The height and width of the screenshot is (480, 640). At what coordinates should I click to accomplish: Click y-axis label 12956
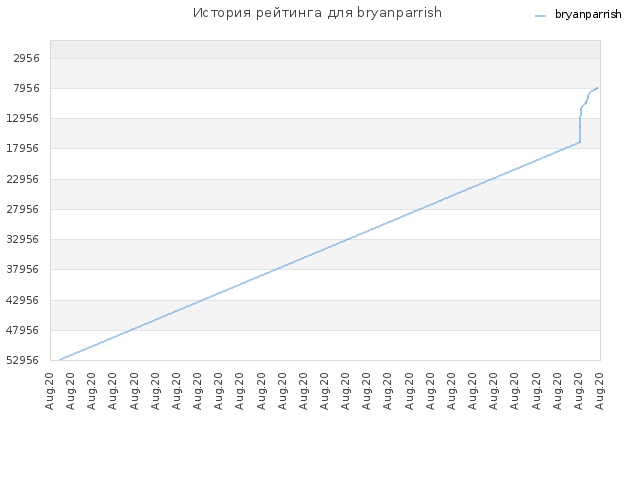[x=23, y=118]
